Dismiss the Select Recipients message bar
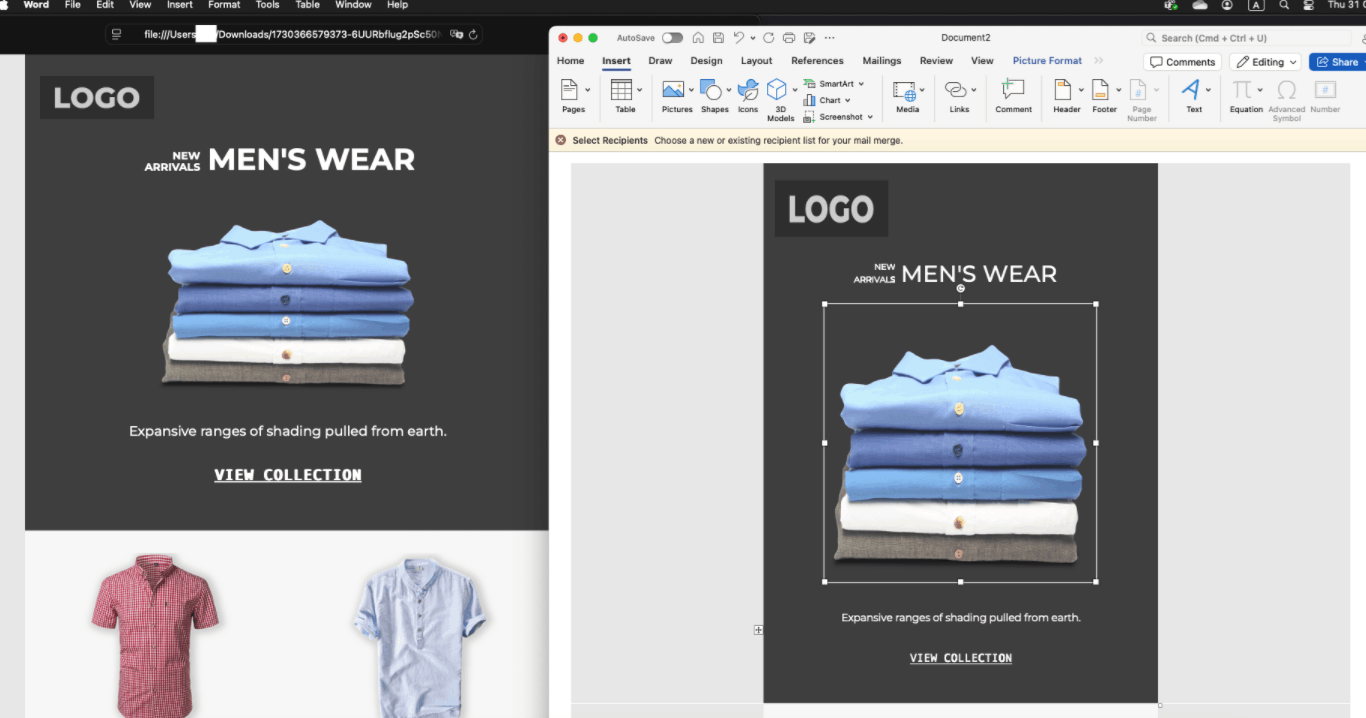The height and width of the screenshot is (718, 1366). [x=561, y=140]
